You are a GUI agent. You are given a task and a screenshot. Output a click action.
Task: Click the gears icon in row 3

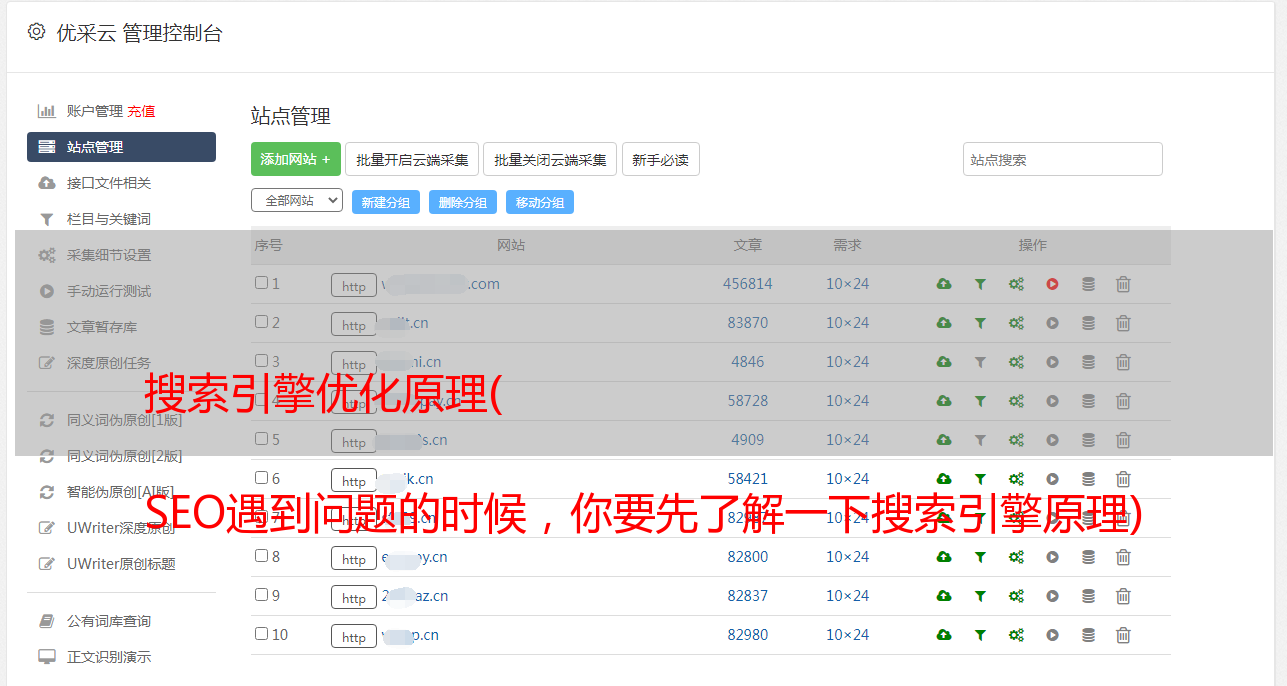click(x=1016, y=362)
